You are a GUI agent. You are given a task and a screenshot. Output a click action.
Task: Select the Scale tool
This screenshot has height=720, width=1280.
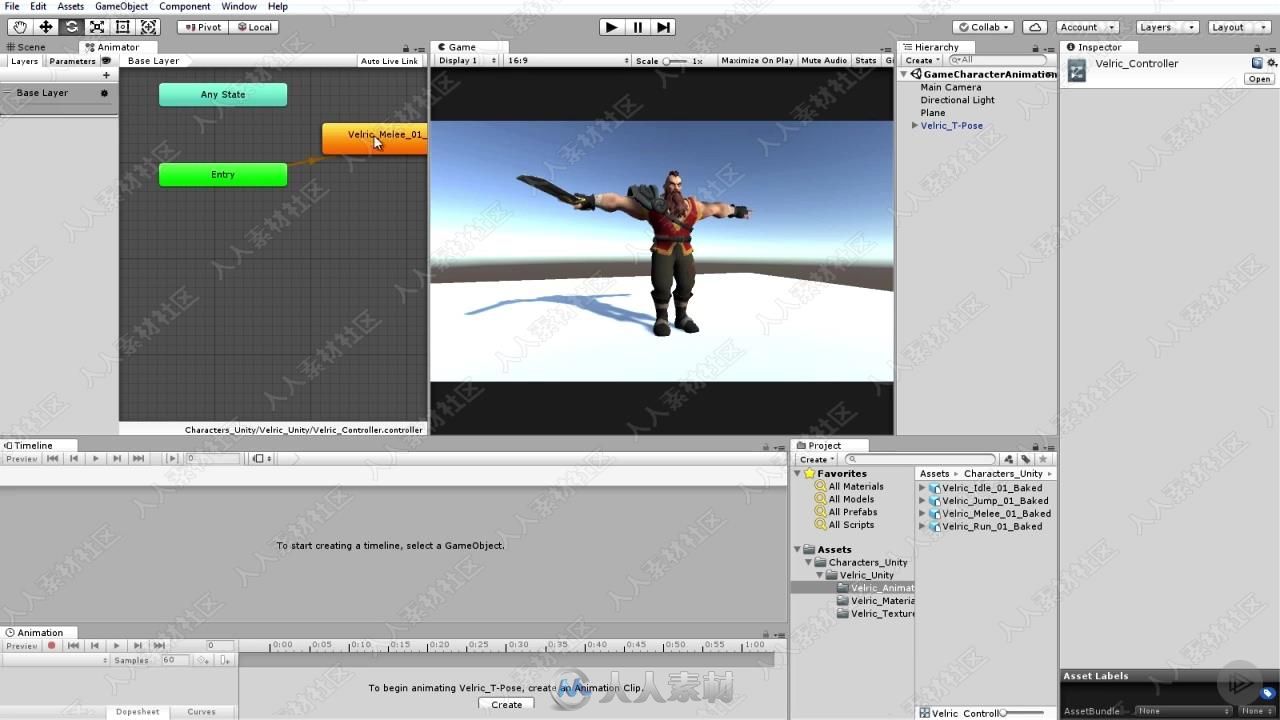tap(97, 27)
